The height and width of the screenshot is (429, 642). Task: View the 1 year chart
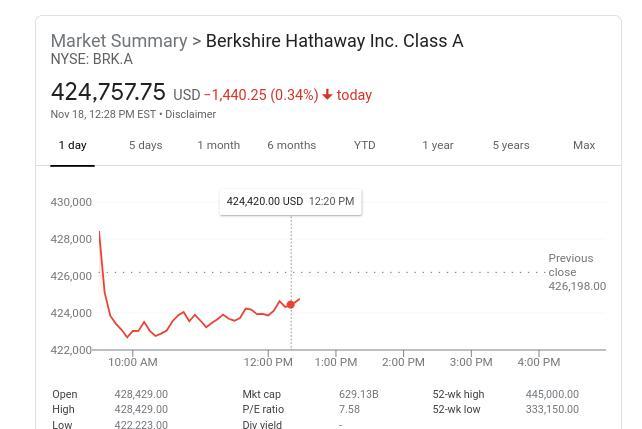437,145
